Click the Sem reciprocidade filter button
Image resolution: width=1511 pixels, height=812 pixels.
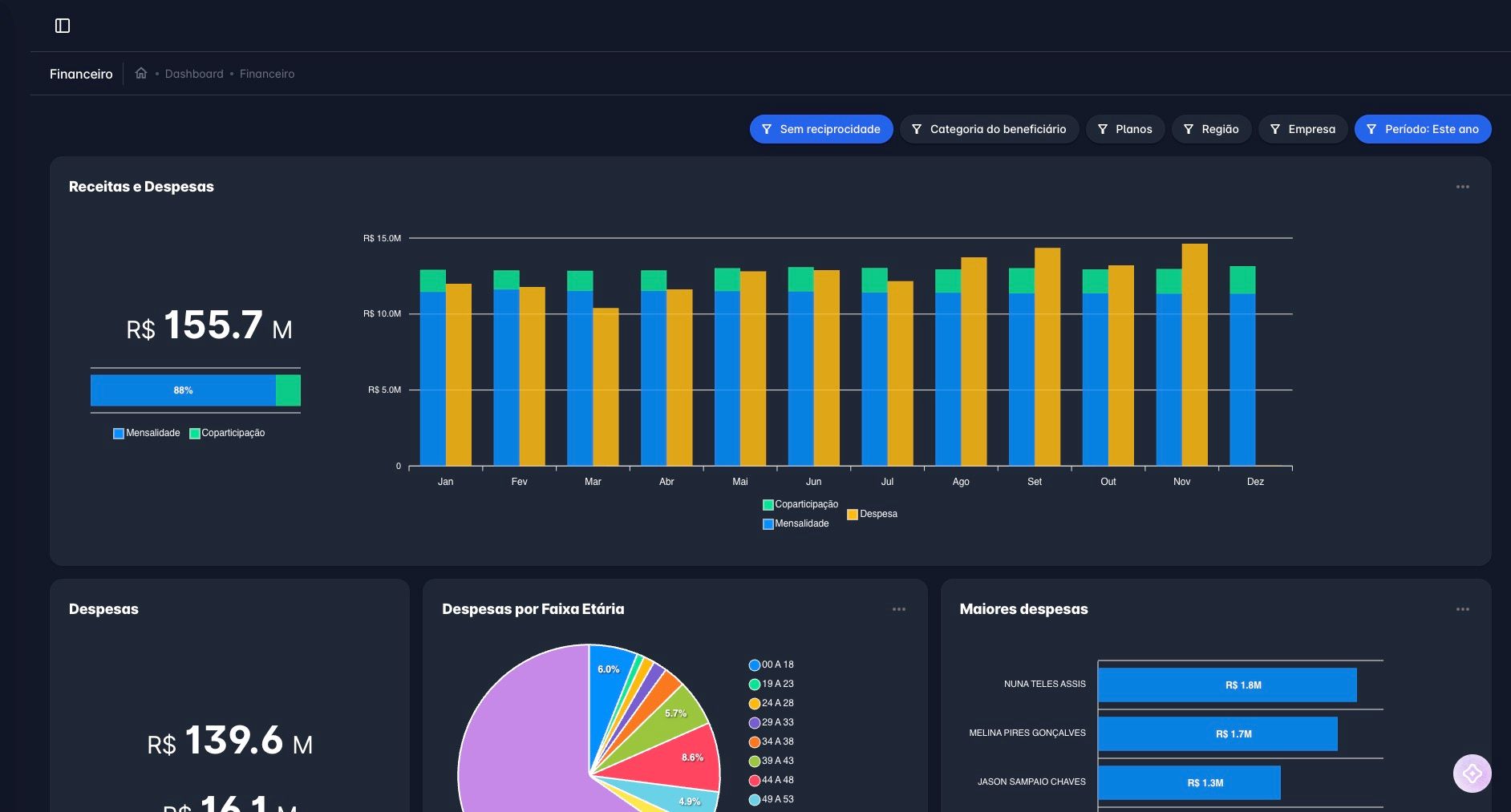[x=821, y=129]
